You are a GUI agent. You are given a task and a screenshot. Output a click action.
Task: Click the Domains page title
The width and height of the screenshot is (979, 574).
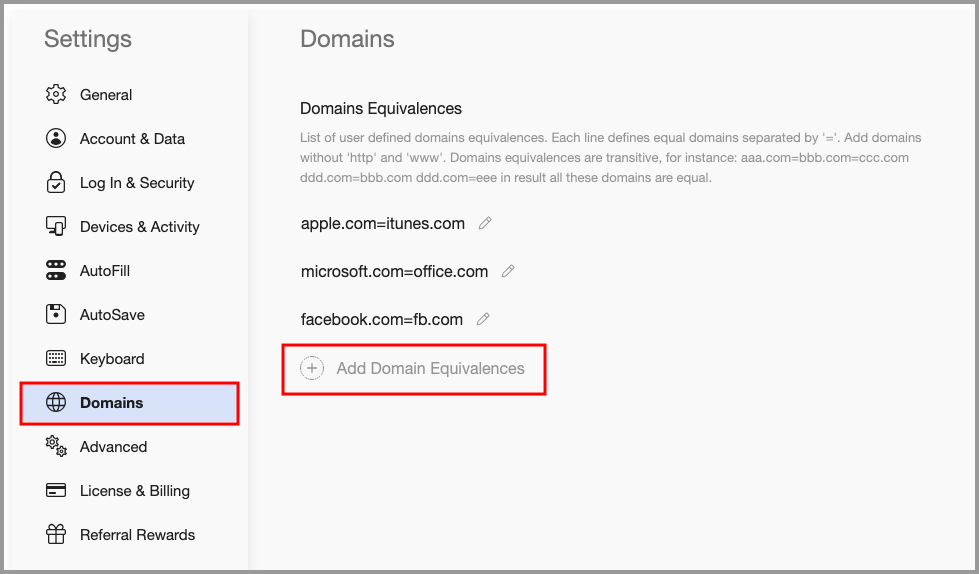coord(347,39)
